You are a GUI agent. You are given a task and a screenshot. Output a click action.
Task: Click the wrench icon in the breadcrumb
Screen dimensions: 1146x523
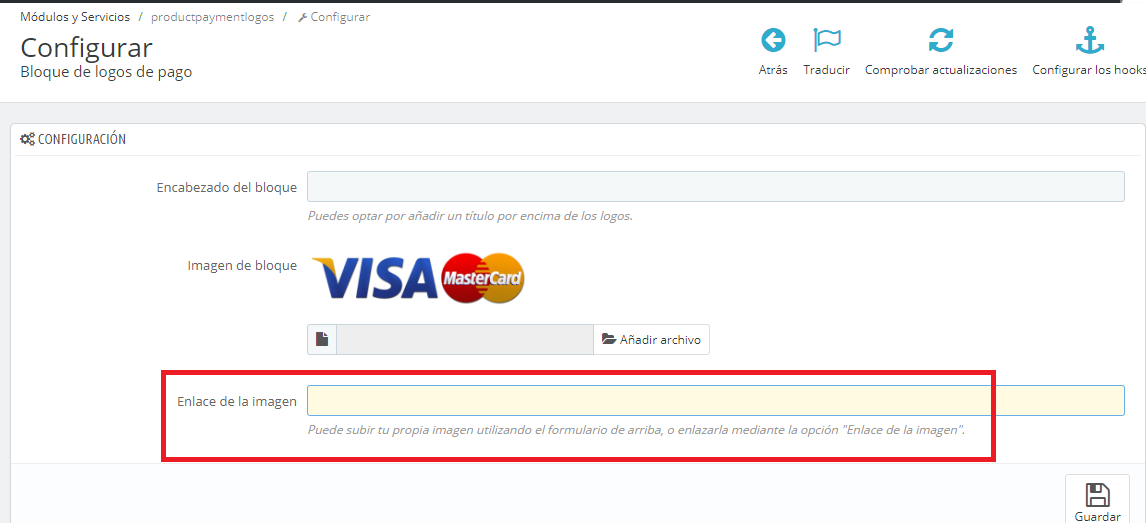point(303,17)
